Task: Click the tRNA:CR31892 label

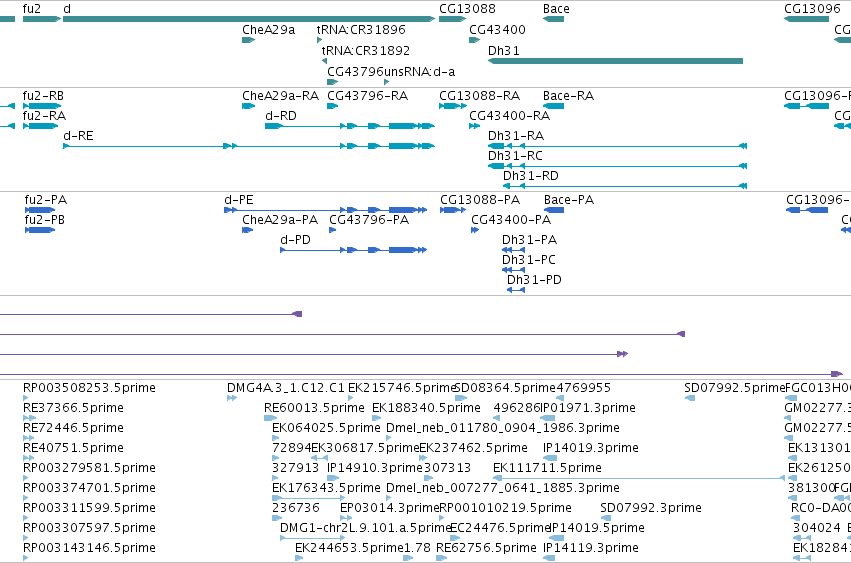Action: point(366,50)
